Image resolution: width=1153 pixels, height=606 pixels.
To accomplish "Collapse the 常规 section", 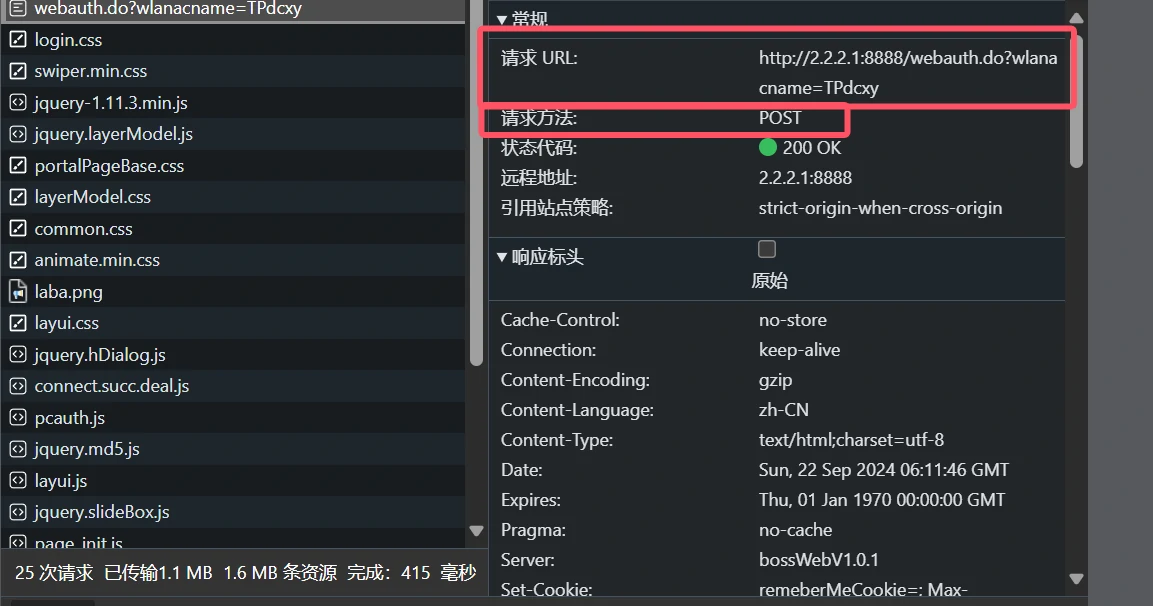I will [501, 18].
